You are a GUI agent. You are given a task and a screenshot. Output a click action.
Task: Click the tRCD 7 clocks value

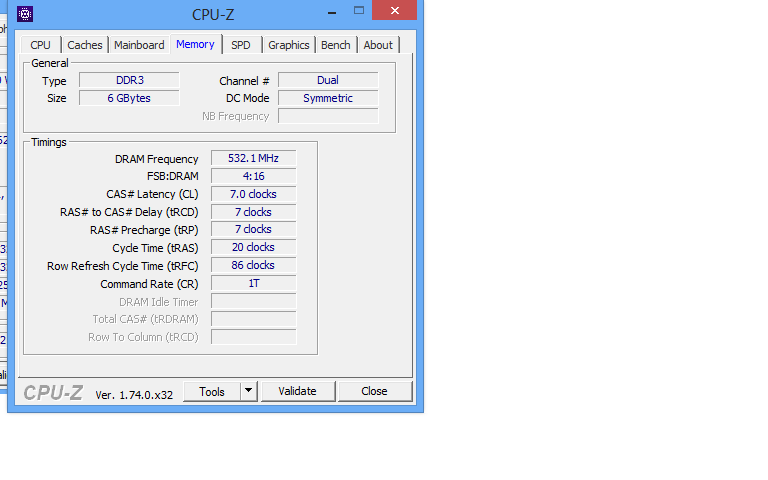[x=254, y=212]
